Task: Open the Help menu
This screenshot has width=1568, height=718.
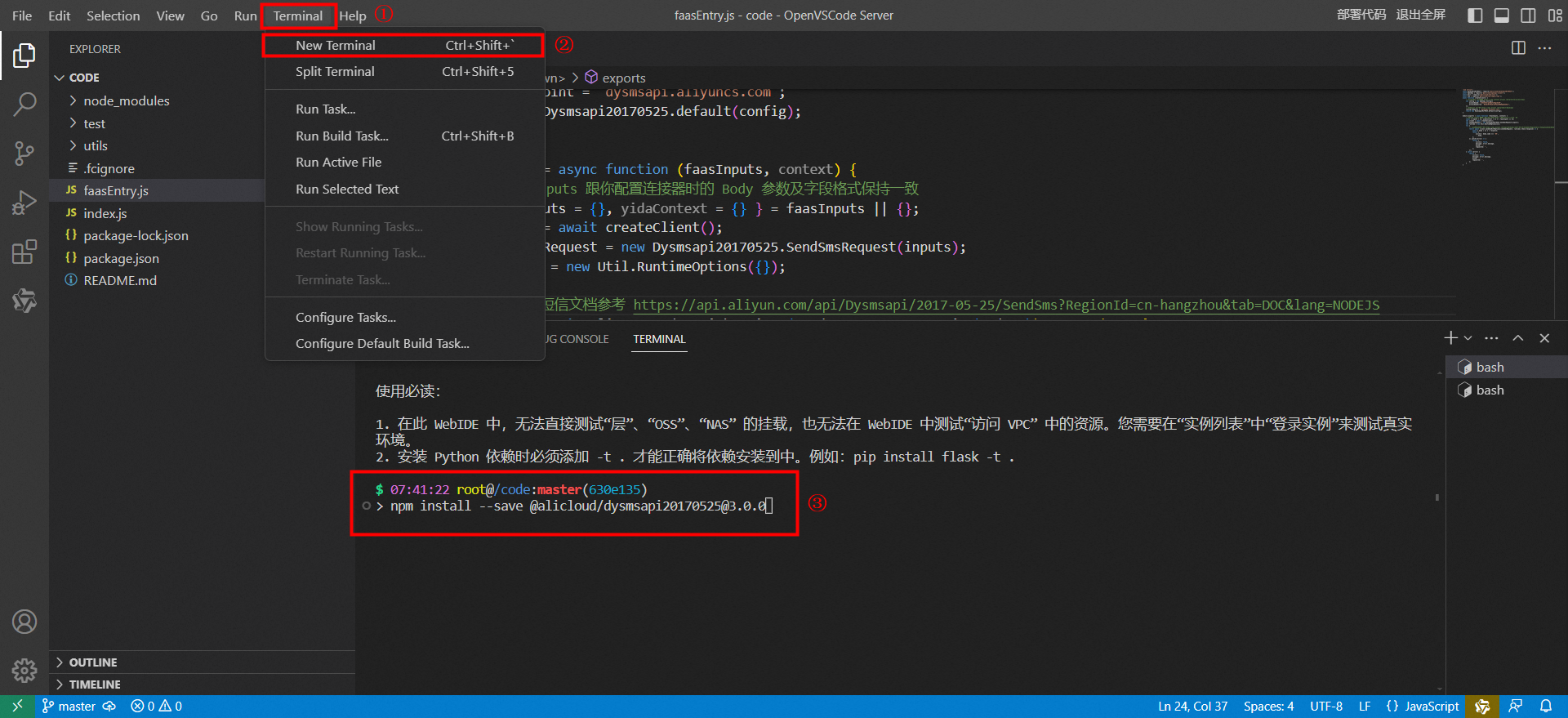Action: pyautogui.click(x=353, y=16)
